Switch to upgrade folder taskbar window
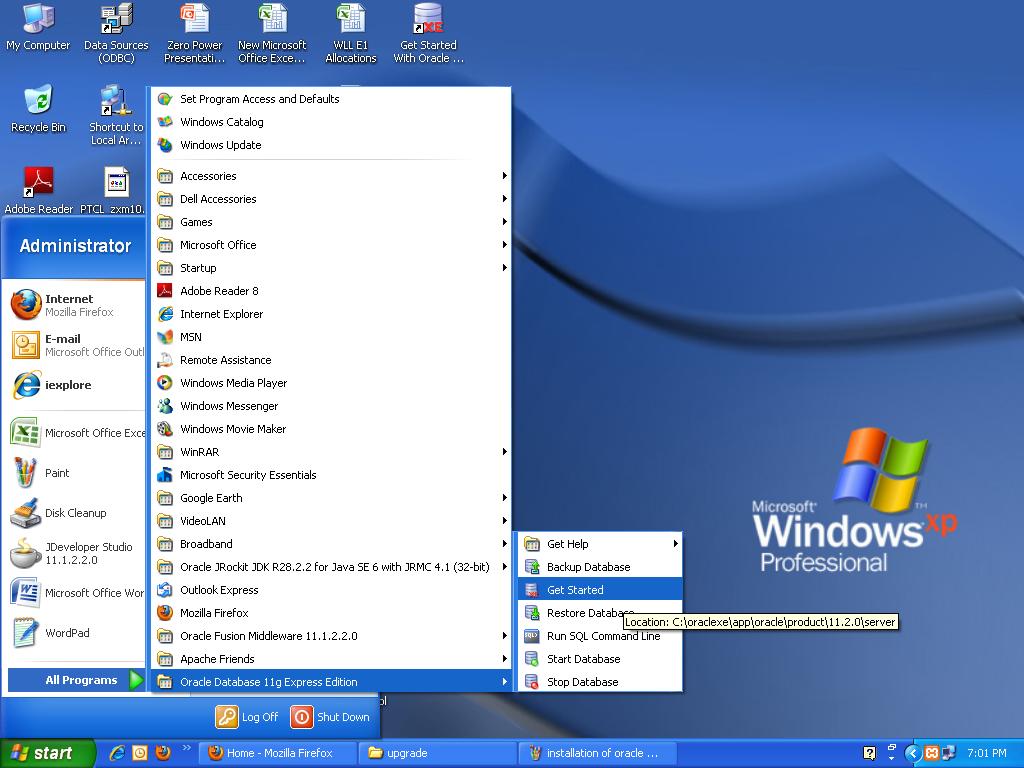This screenshot has height=768, width=1024. tap(438, 753)
